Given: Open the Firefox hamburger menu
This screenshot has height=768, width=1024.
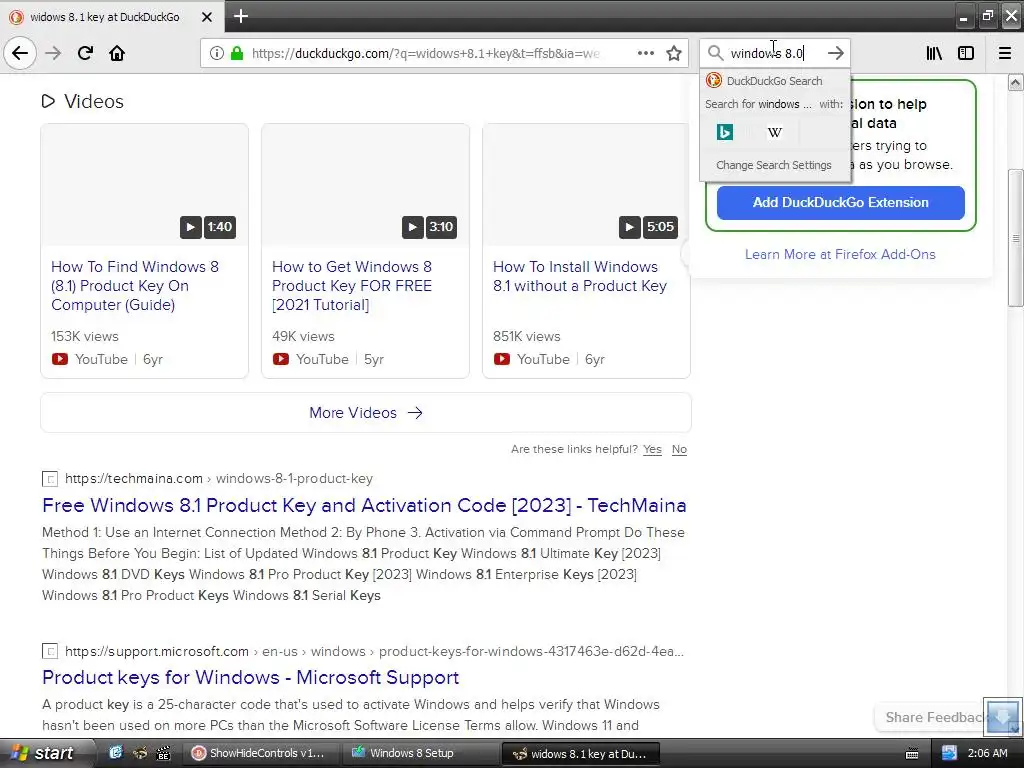Looking at the screenshot, I should [x=1005, y=53].
